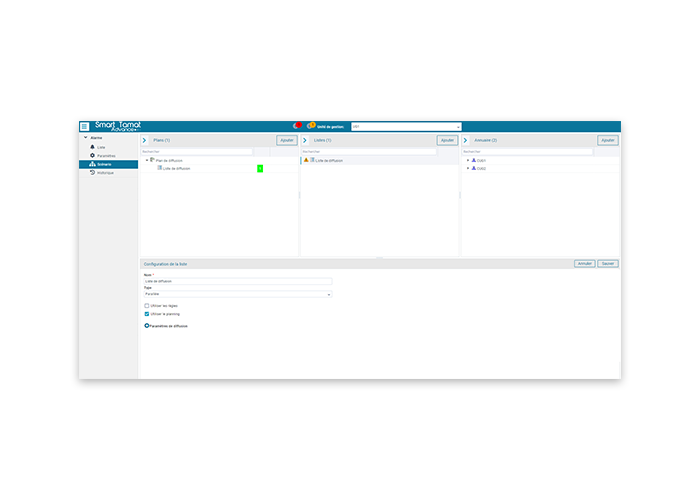Expand the CUG1 directory entry
Screen dimensions: 700x500
pyautogui.click(x=468, y=160)
